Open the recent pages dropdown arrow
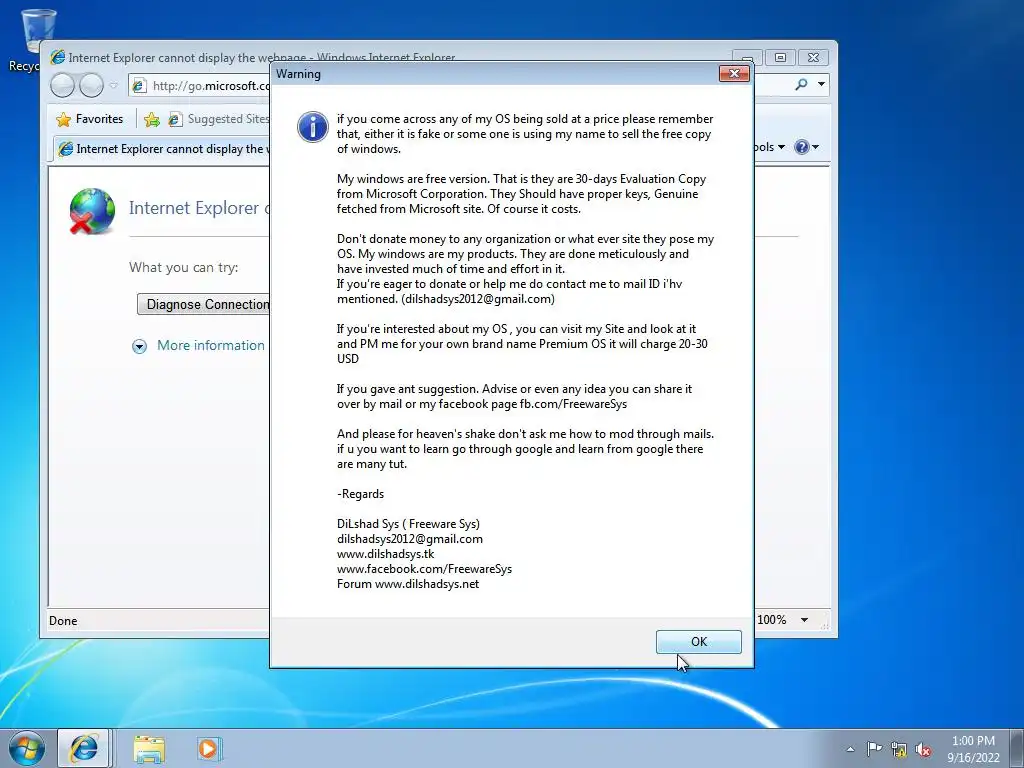The width and height of the screenshot is (1024, 768). [114, 86]
